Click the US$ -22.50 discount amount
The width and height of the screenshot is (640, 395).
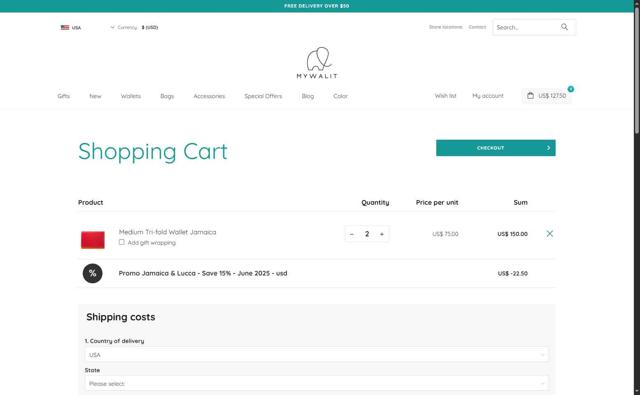pyautogui.click(x=513, y=273)
